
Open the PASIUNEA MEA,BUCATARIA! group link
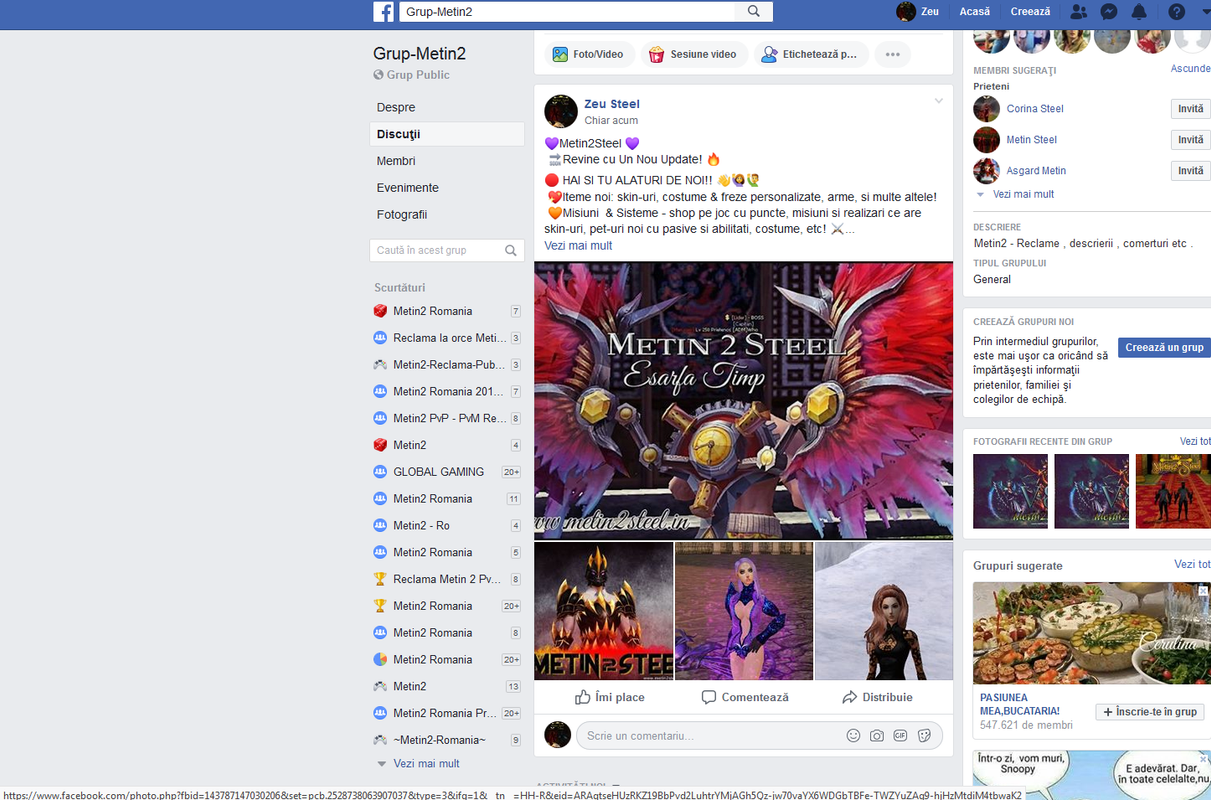coord(1018,705)
